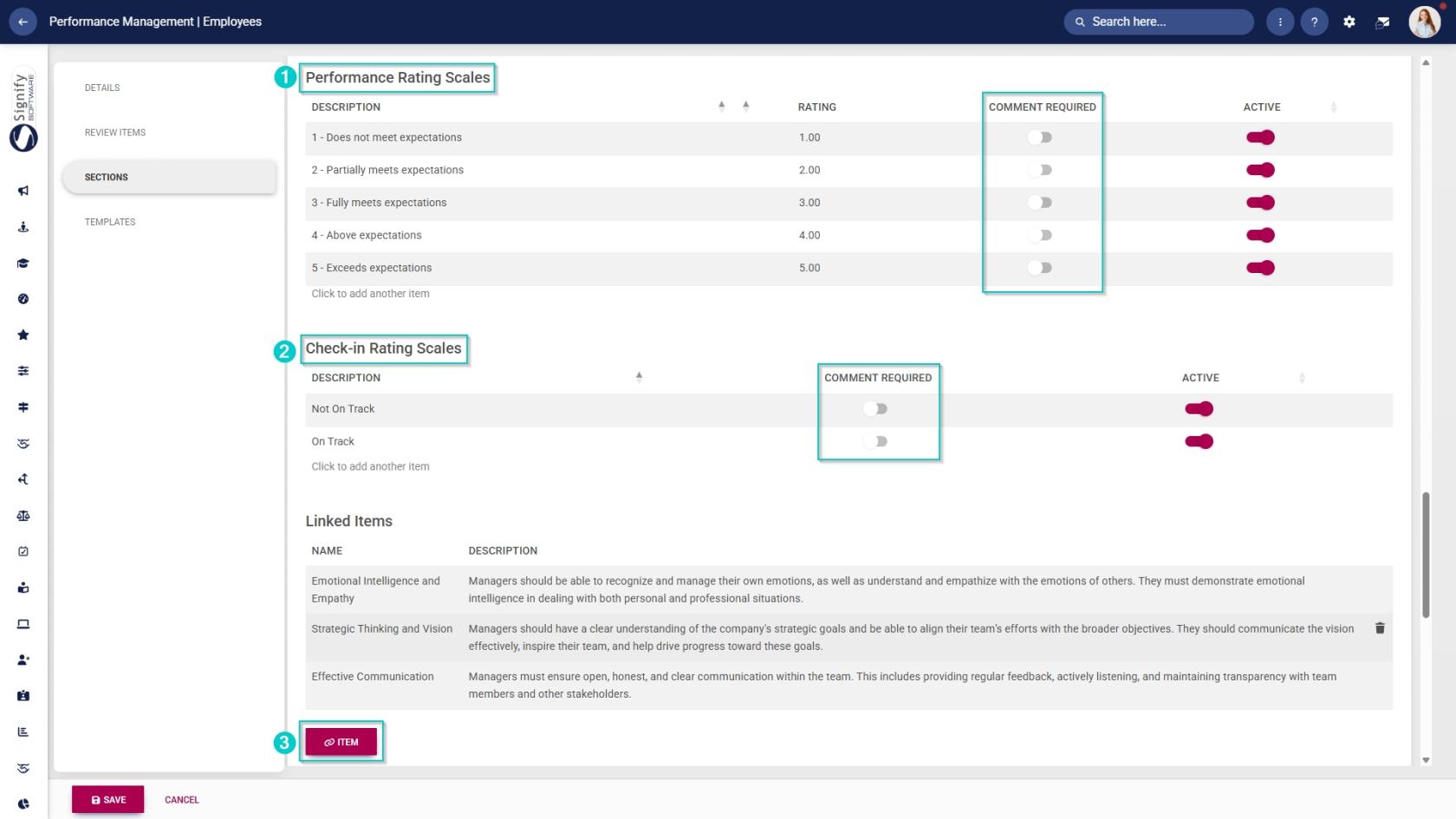
Task: Toggle Comment Required for Fully meets expectations
Action: pos(1040,203)
